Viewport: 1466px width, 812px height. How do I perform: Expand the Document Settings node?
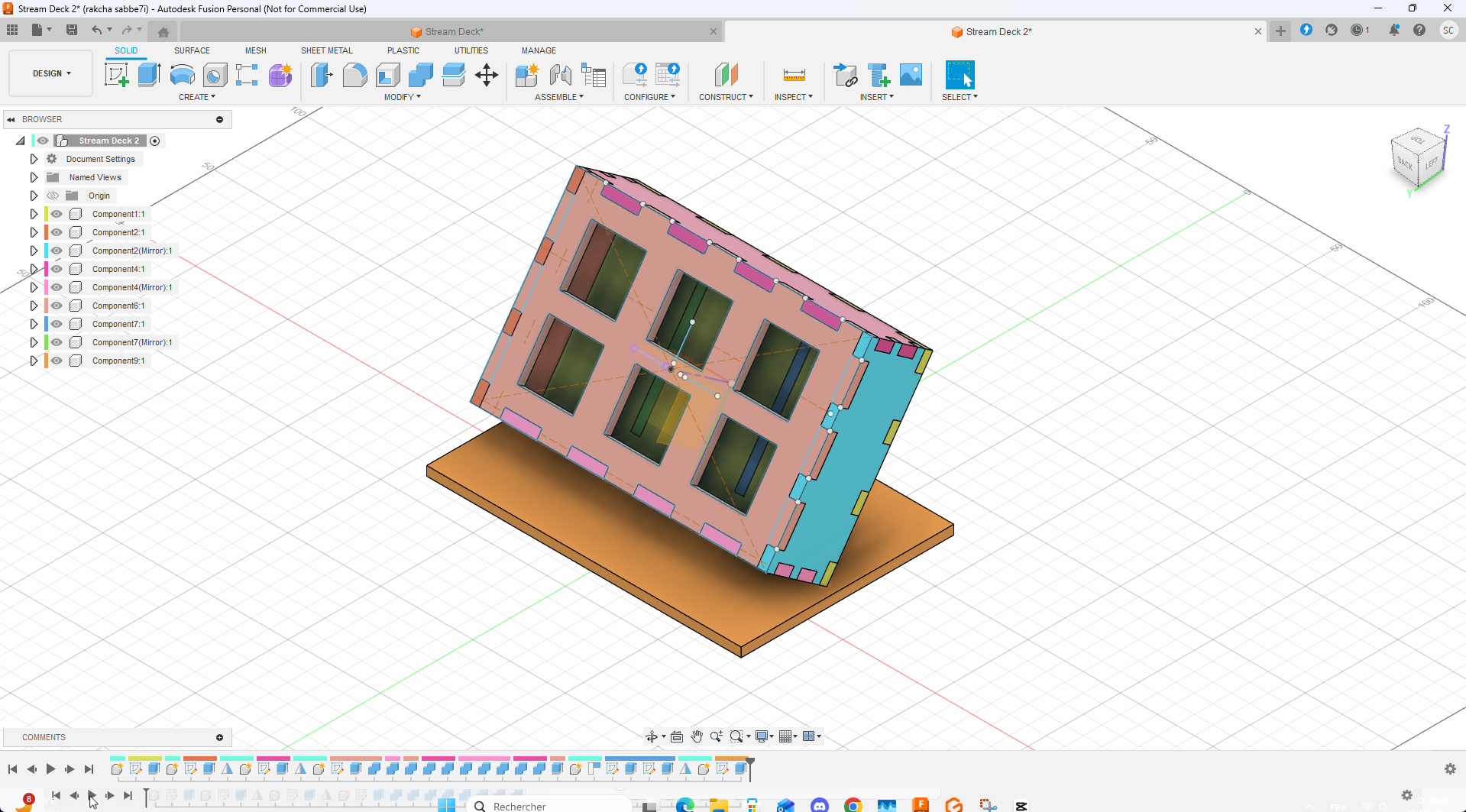click(34, 159)
